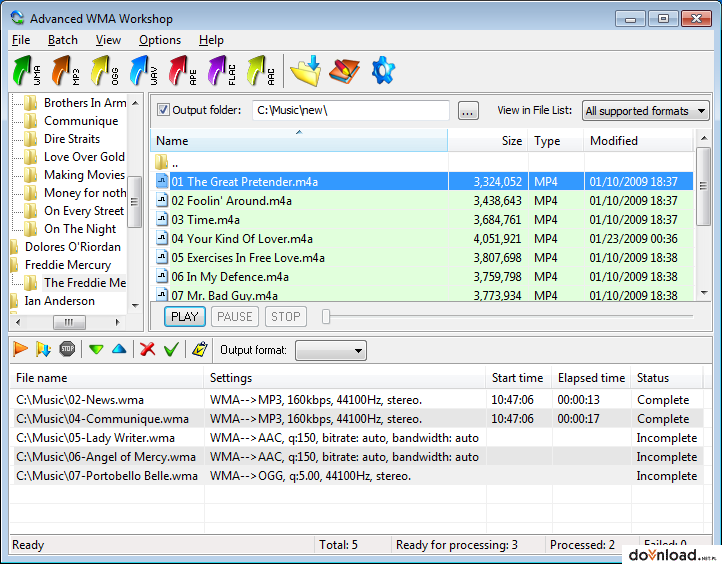Click the convert to APE arrow icon
This screenshot has width=722, height=564.
click(183, 70)
